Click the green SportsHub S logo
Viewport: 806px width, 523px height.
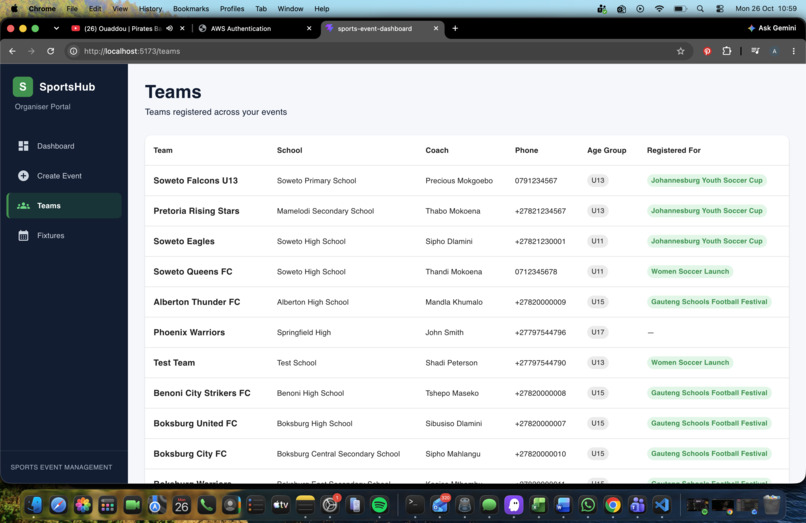click(23, 87)
